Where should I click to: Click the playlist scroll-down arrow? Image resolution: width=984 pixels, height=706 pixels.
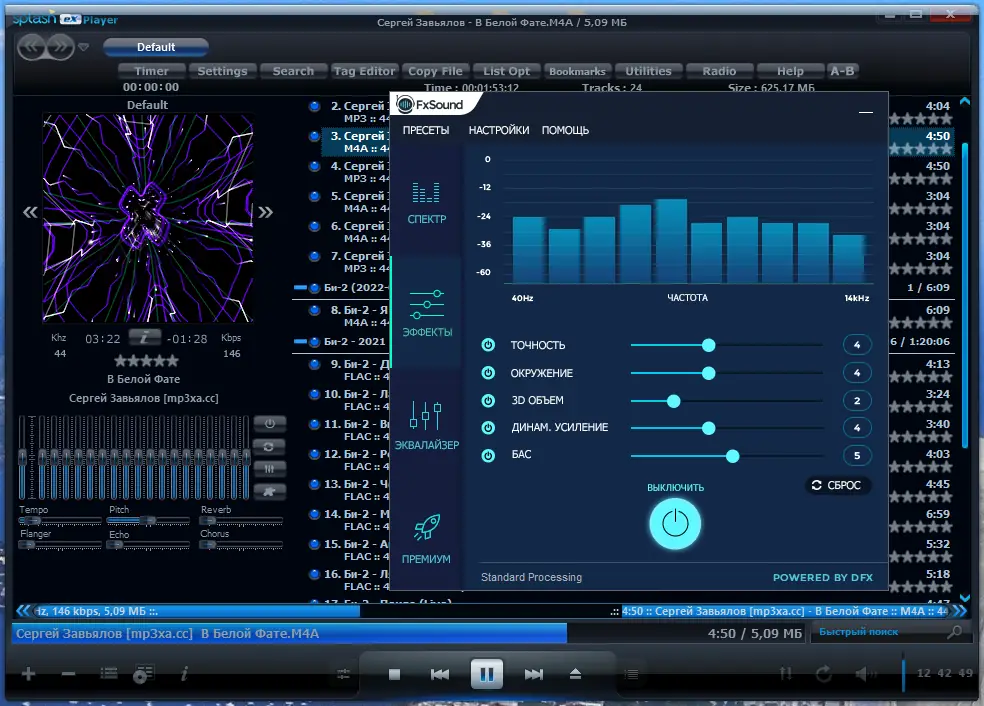tap(965, 597)
